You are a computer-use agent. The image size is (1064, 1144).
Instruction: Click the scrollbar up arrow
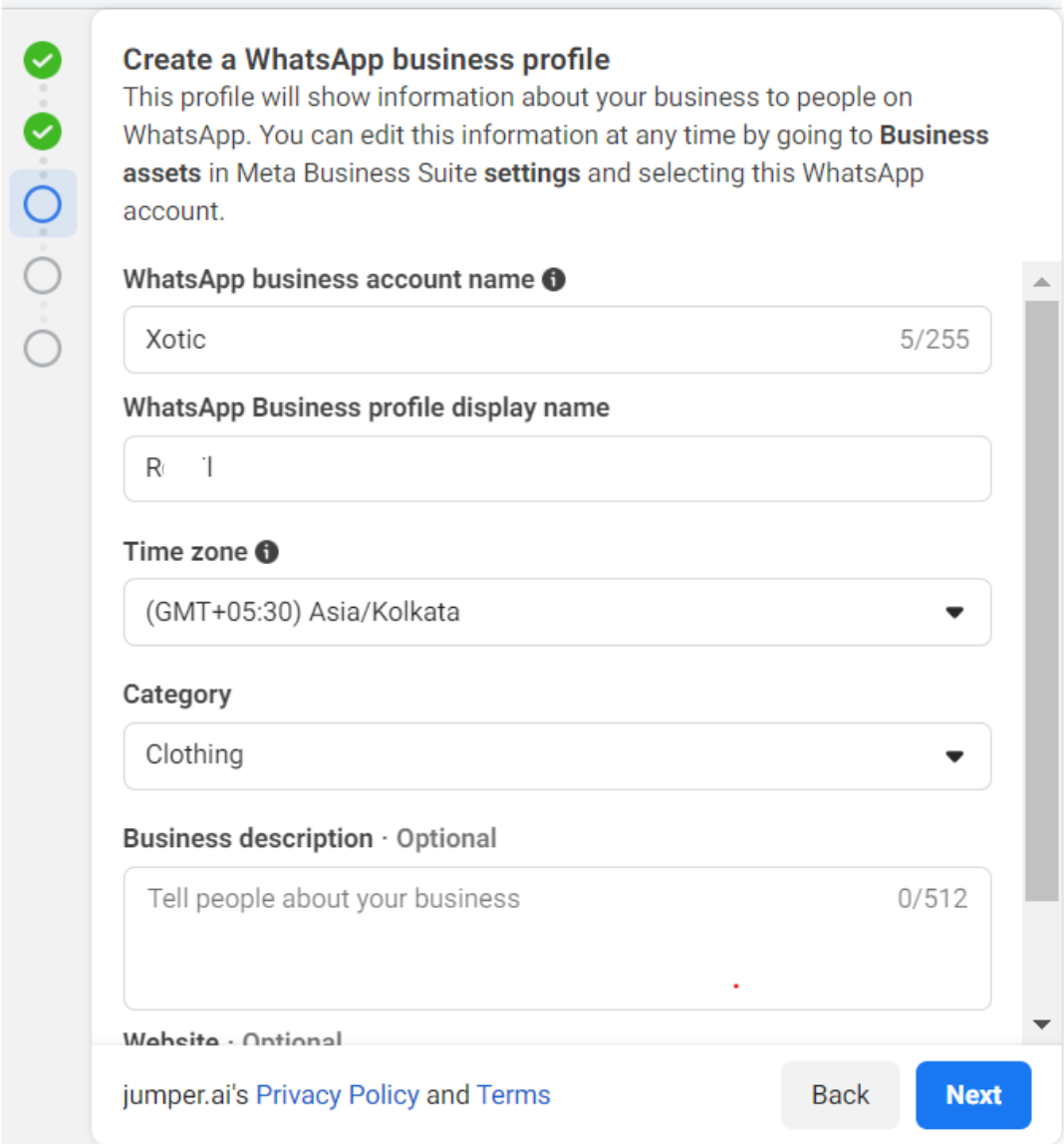pyautogui.click(x=1041, y=282)
